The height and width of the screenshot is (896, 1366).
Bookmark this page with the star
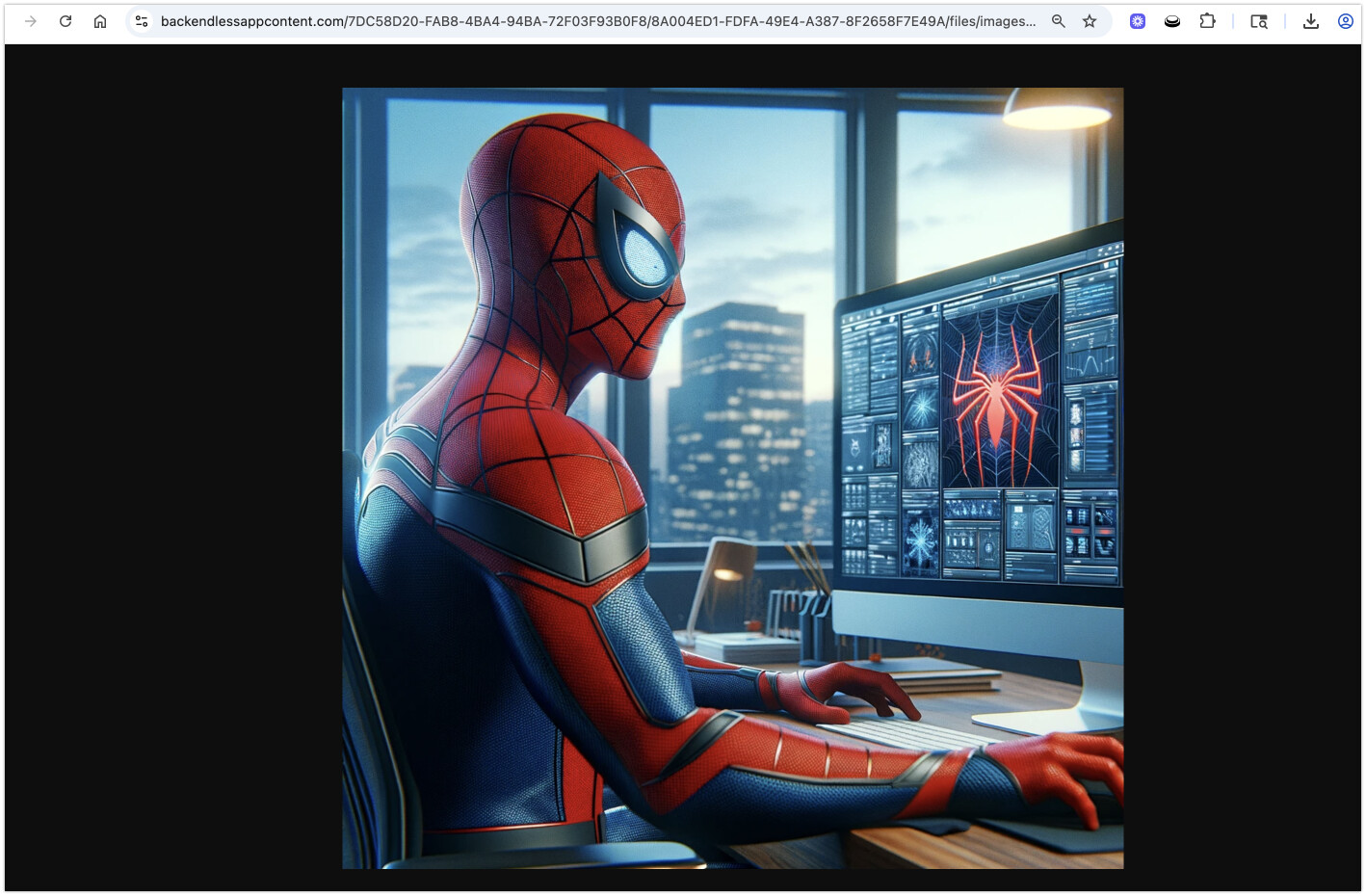[x=1090, y=21]
